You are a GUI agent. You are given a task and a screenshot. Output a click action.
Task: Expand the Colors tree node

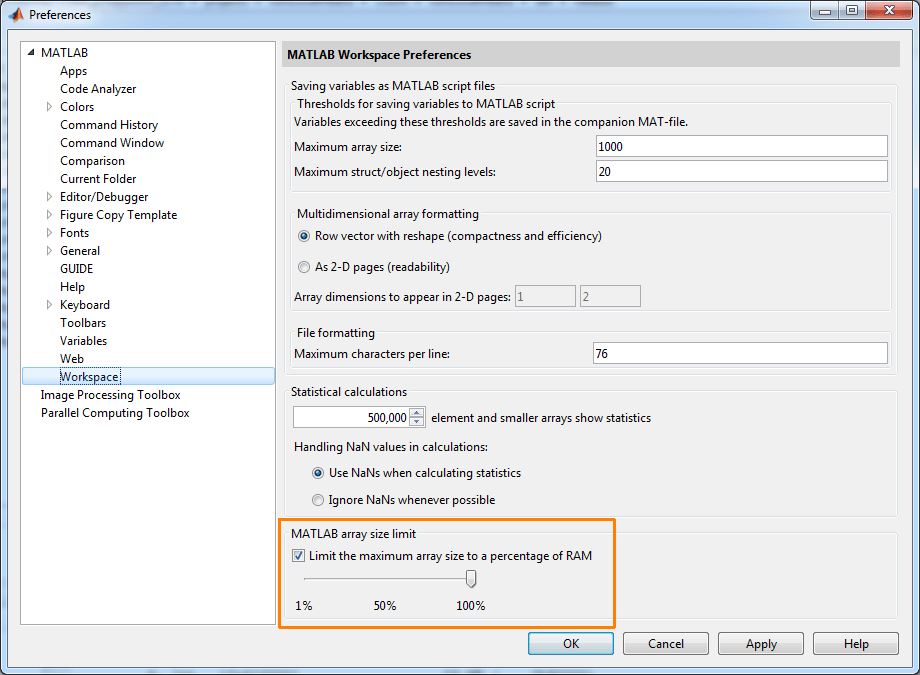point(48,106)
